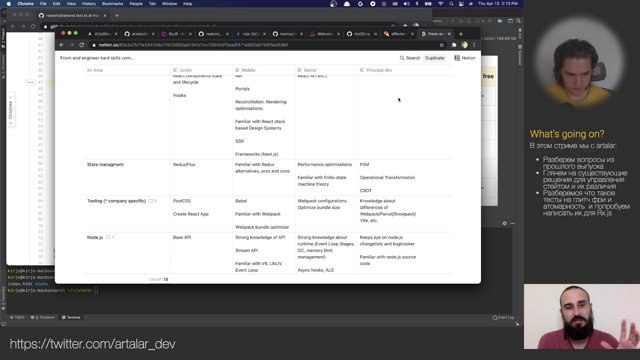Click the Duplicate button
The height and width of the screenshot is (360, 640).
tap(434, 58)
